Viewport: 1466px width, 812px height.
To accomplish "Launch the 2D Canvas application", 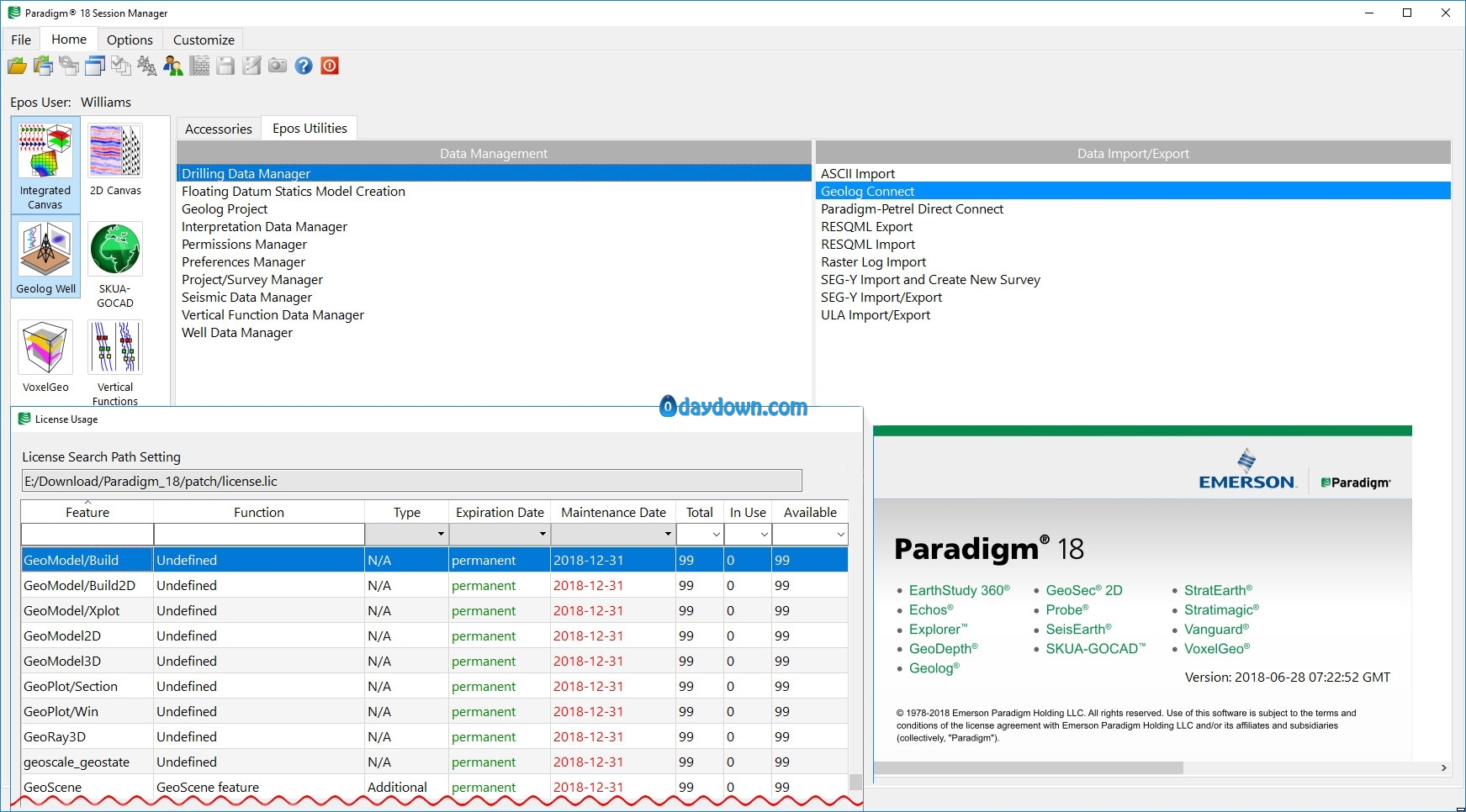I will (x=115, y=160).
